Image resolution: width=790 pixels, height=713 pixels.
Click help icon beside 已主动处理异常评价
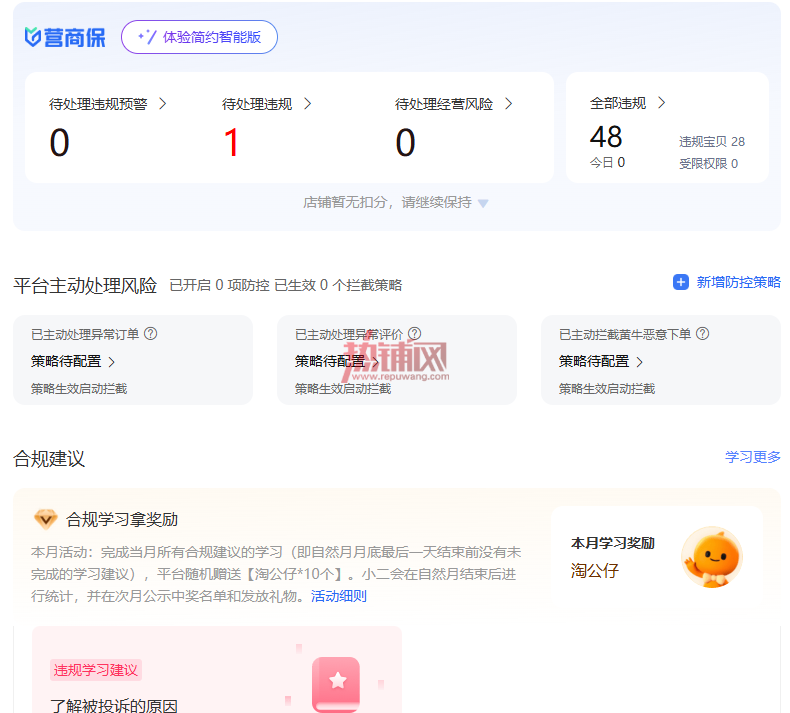415,334
